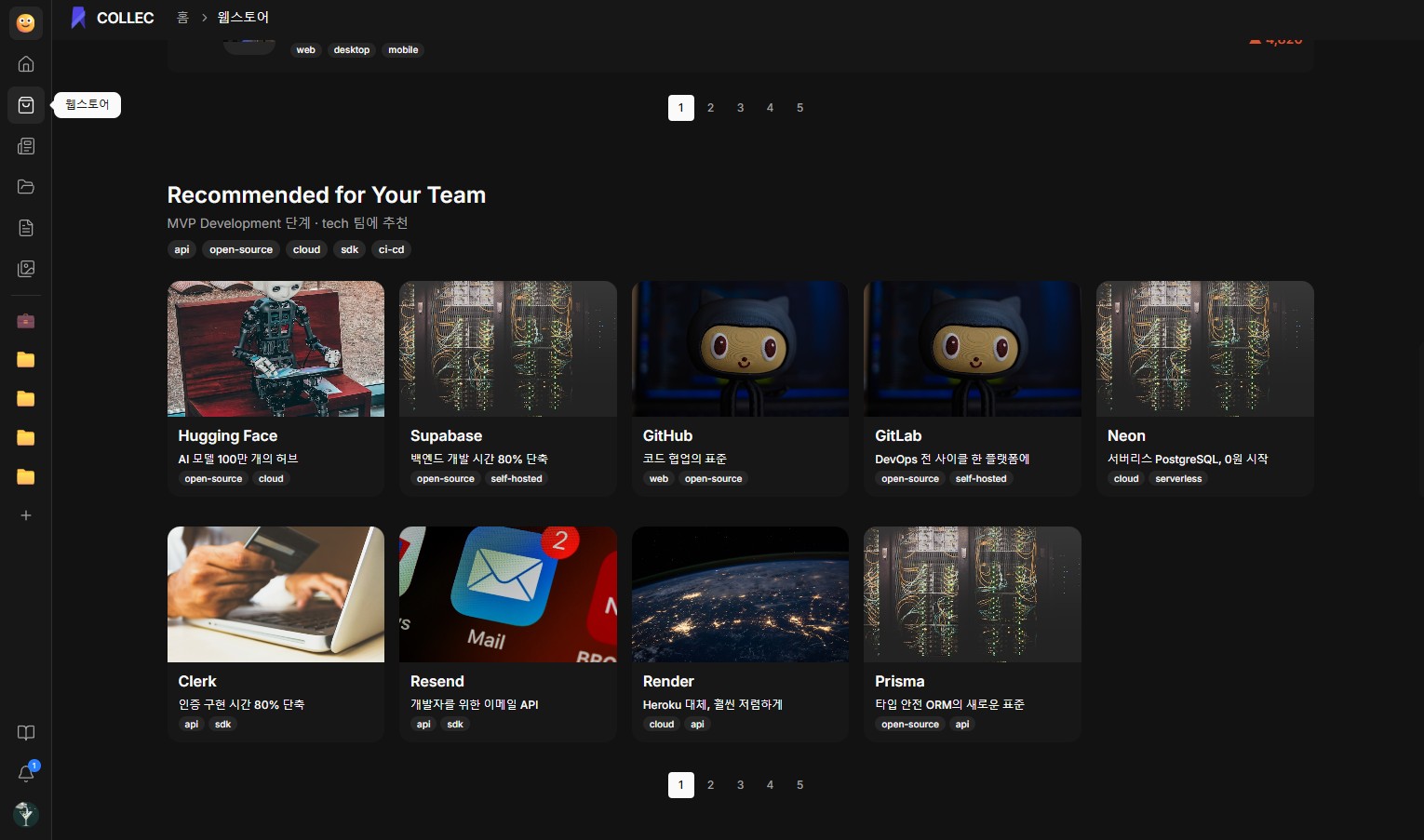The width and height of the screenshot is (1424, 840).
Task: Go to page 3 in the bottom pagination
Action: (740, 785)
